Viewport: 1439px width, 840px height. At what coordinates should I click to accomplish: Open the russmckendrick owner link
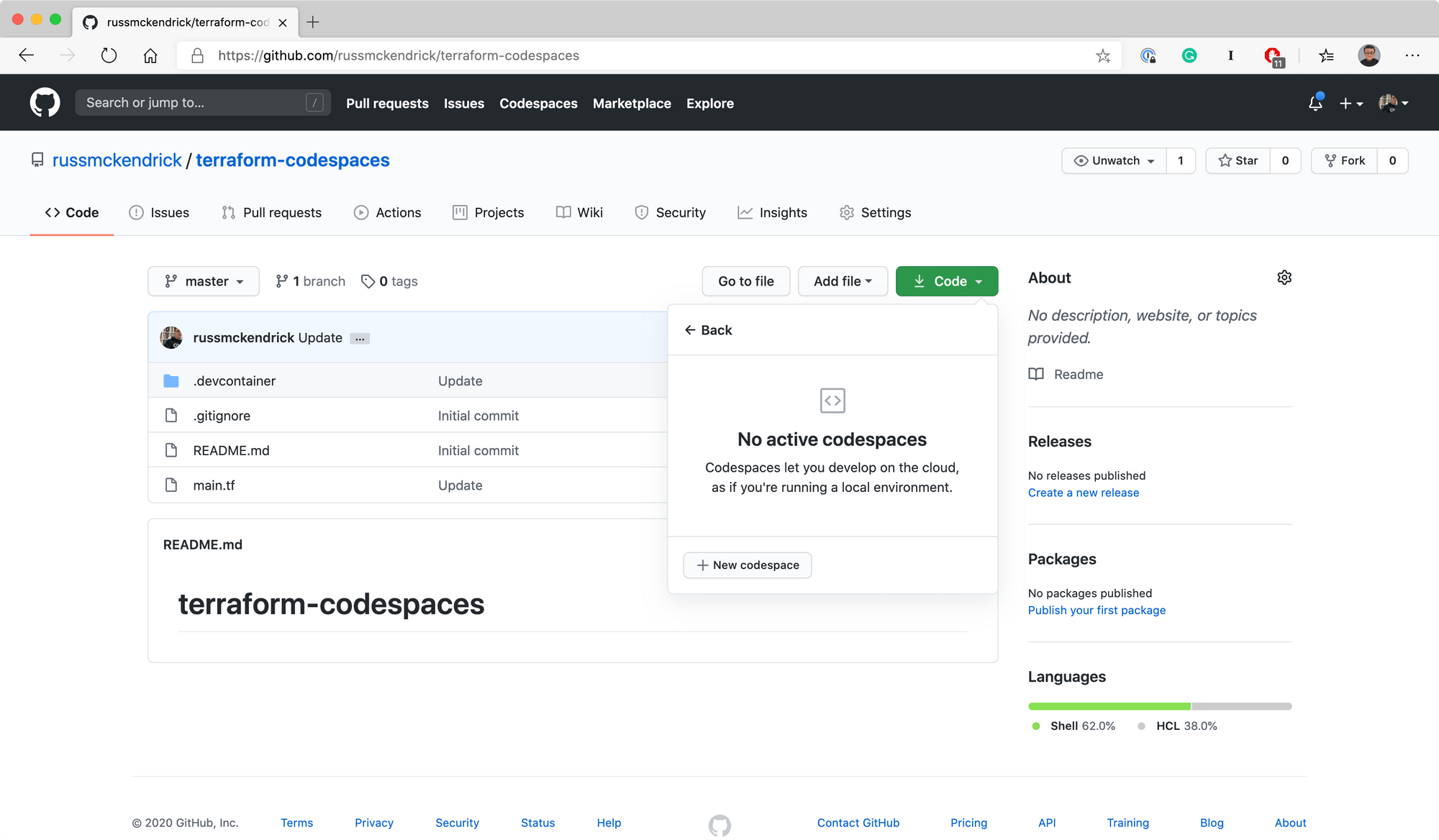pos(117,160)
